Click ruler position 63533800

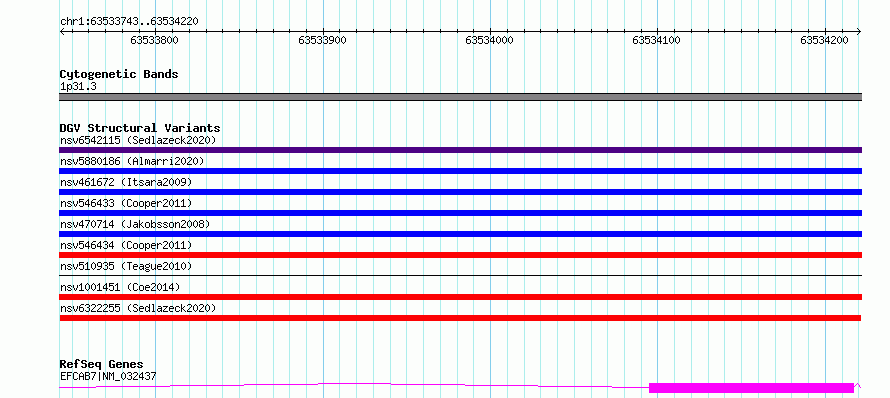tap(154, 40)
